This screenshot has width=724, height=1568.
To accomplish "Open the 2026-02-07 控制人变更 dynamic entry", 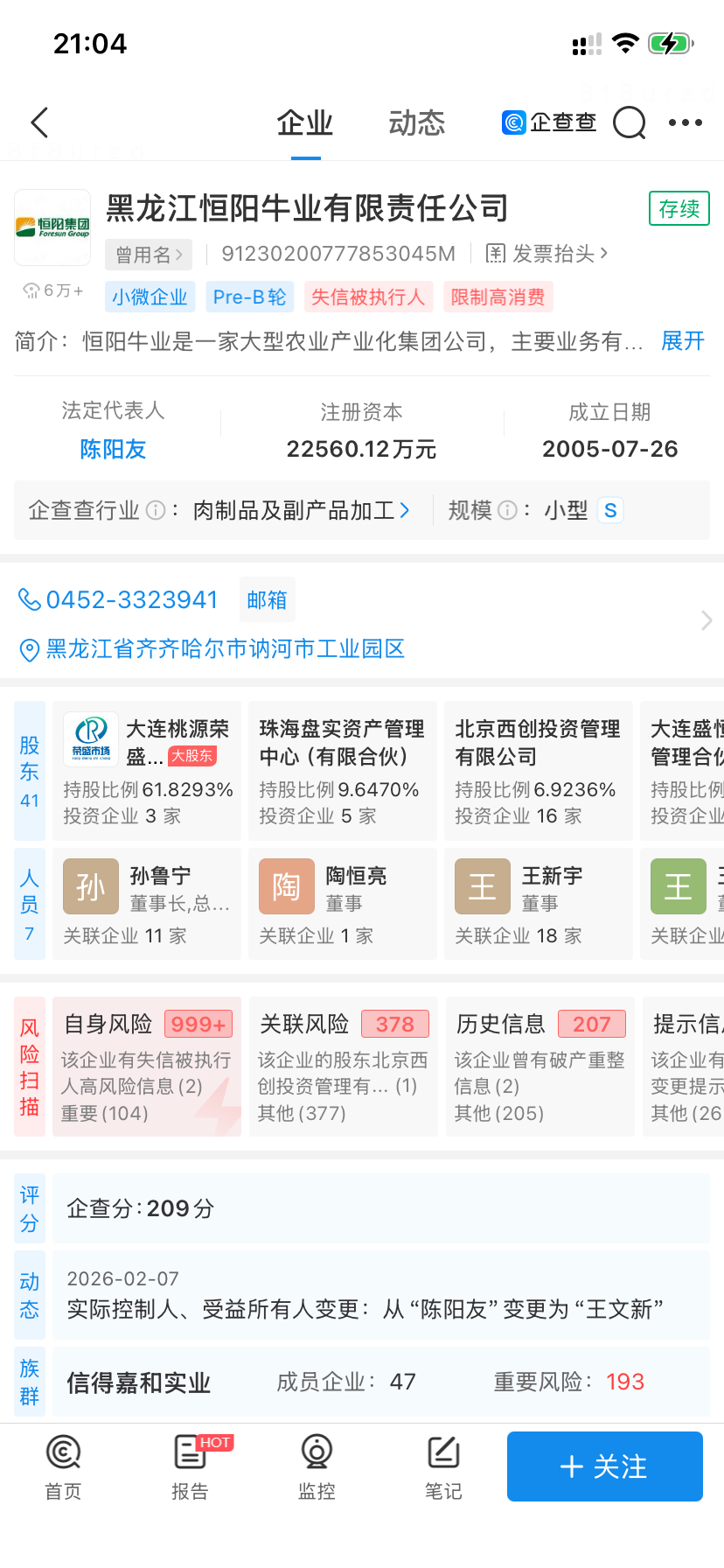I will [381, 1295].
